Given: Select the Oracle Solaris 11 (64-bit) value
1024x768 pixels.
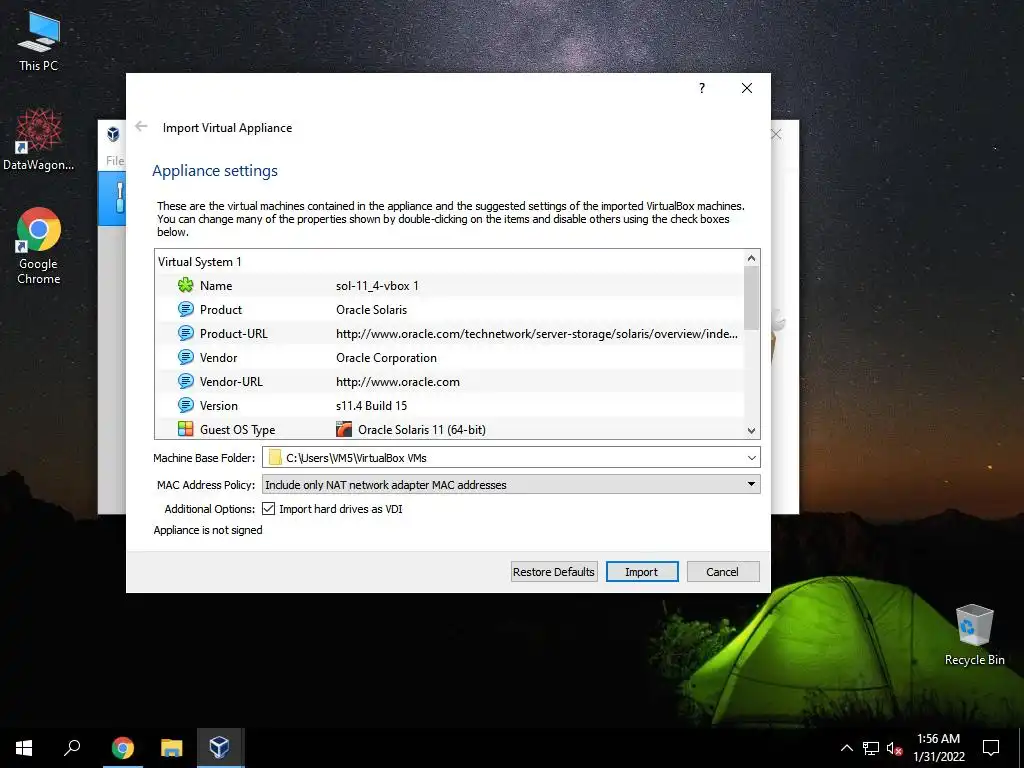Looking at the screenshot, I should click(x=422, y=430).
